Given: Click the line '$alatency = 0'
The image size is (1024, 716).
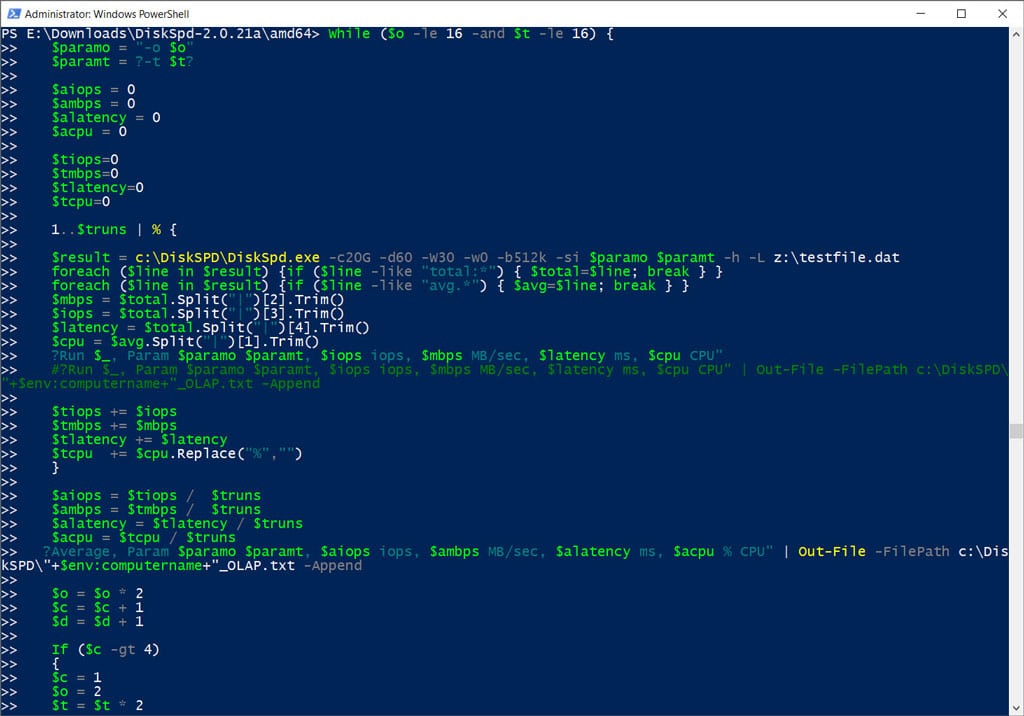Looking at the screenshot, I should 106,118.
